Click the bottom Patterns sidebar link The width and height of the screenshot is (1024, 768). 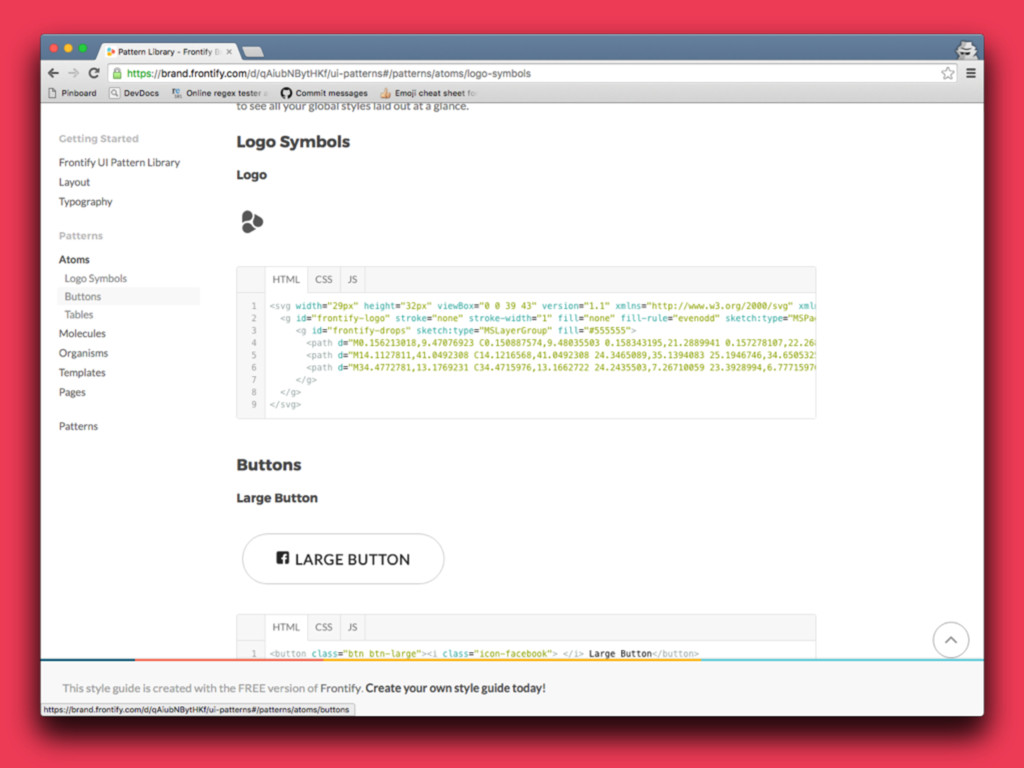click(78, 426)
